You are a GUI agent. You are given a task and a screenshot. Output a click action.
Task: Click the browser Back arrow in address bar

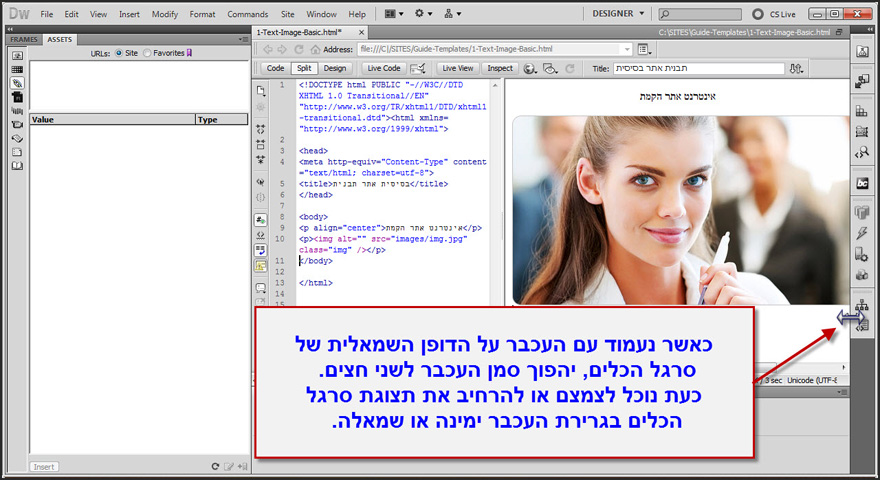268,49
